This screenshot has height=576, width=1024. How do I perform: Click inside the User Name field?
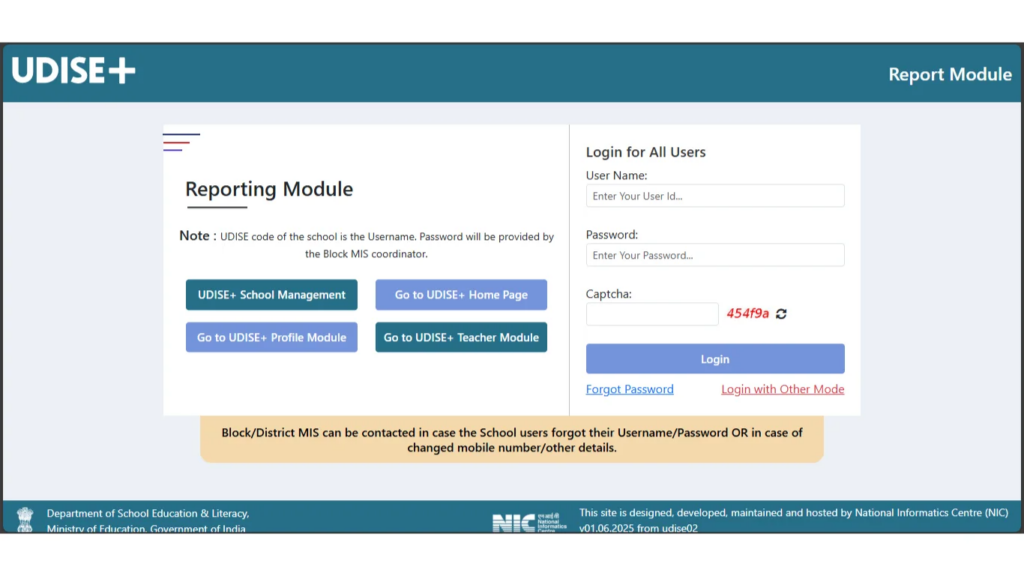(x=714, y=195)
